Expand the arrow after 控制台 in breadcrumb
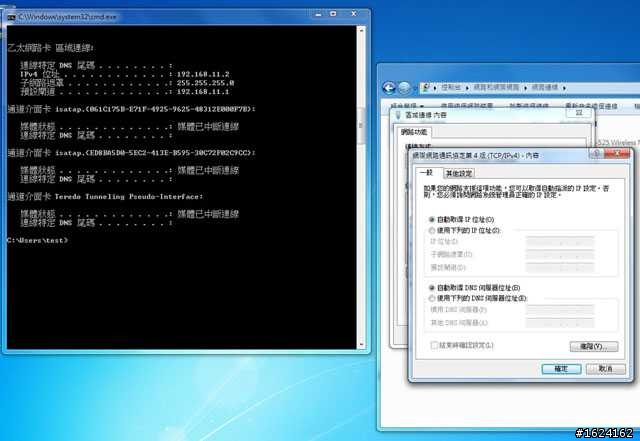Viewport: 640px width, 441px height. pyautogui.click(x=467, y=88)
